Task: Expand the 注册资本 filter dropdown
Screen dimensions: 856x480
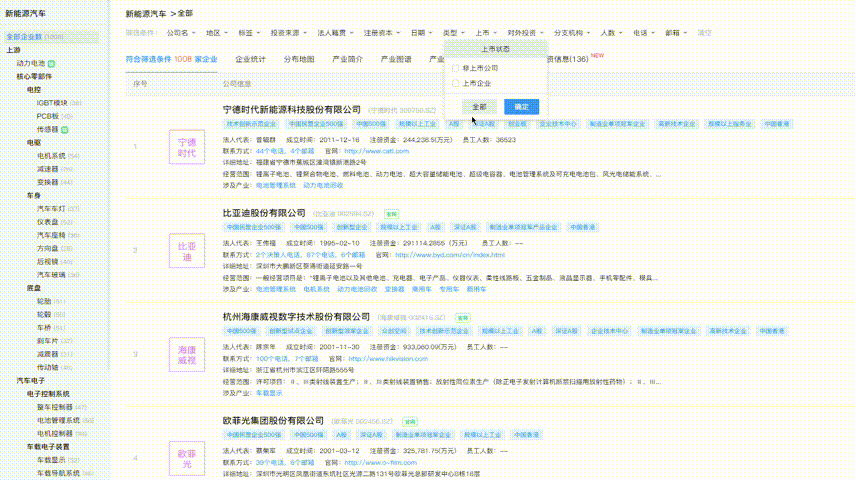Action: click(x=383, y=33)
